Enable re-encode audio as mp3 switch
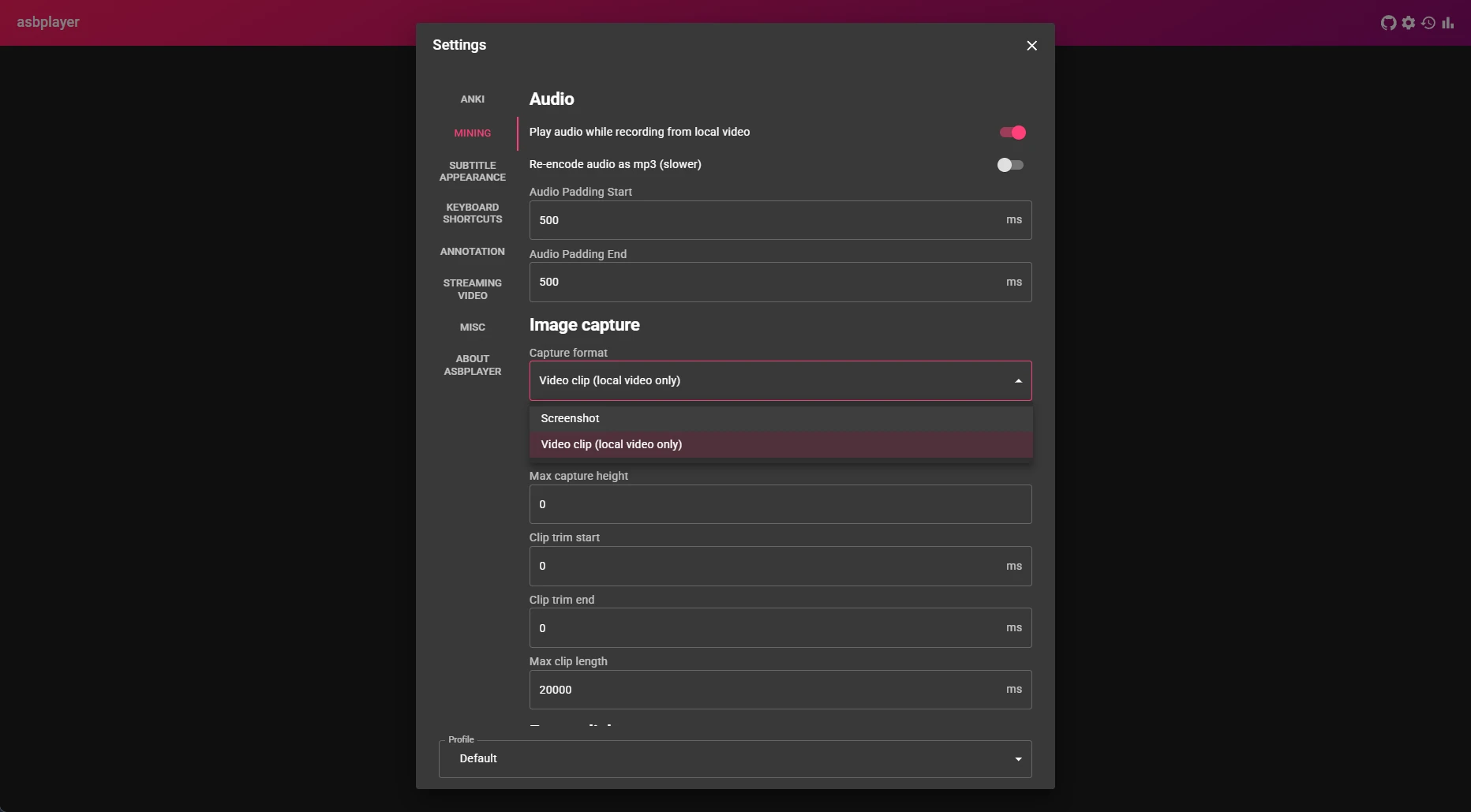 click(x=1010, y=165)
